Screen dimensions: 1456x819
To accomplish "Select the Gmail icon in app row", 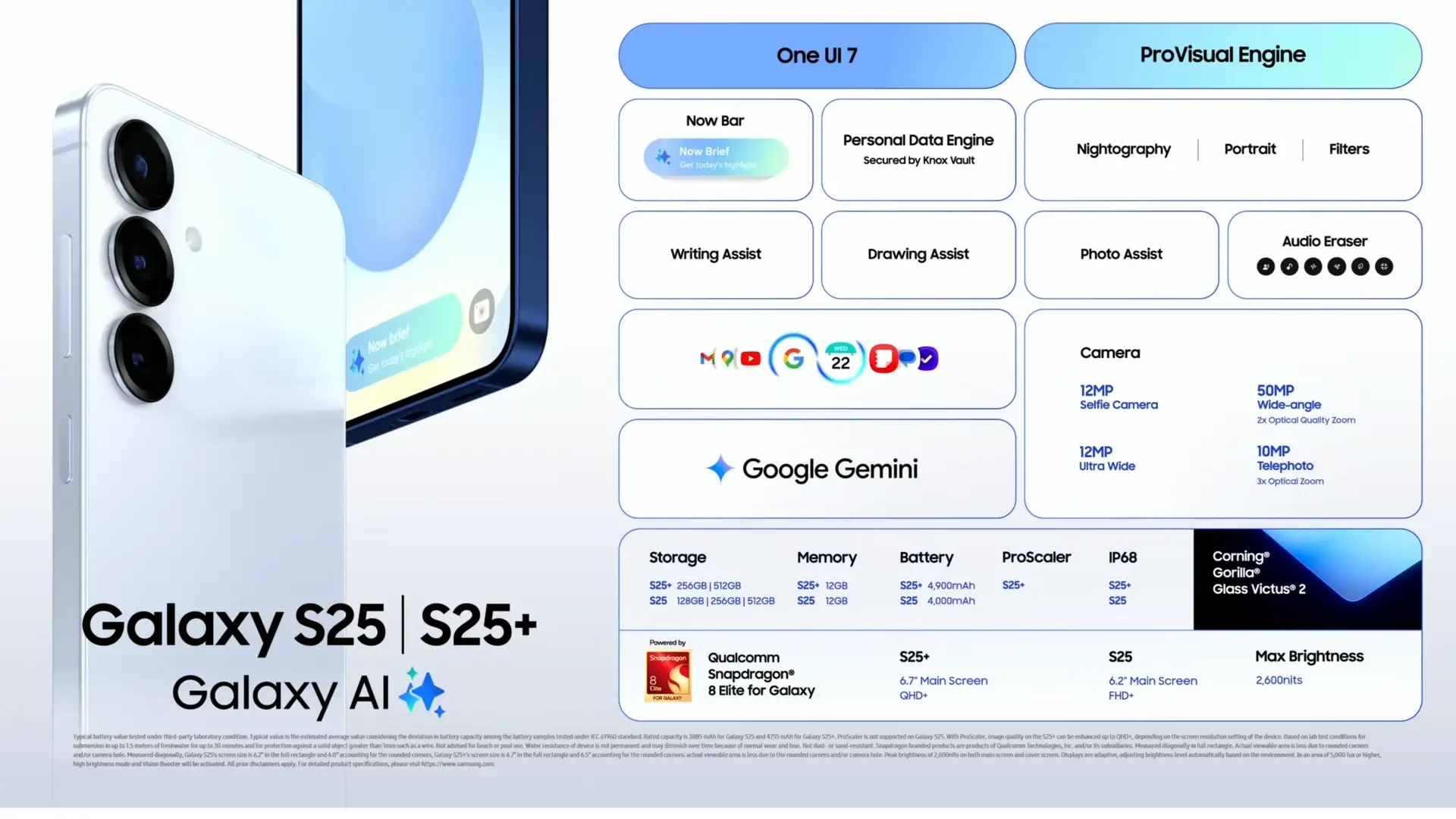I will [x=705, y=358].
